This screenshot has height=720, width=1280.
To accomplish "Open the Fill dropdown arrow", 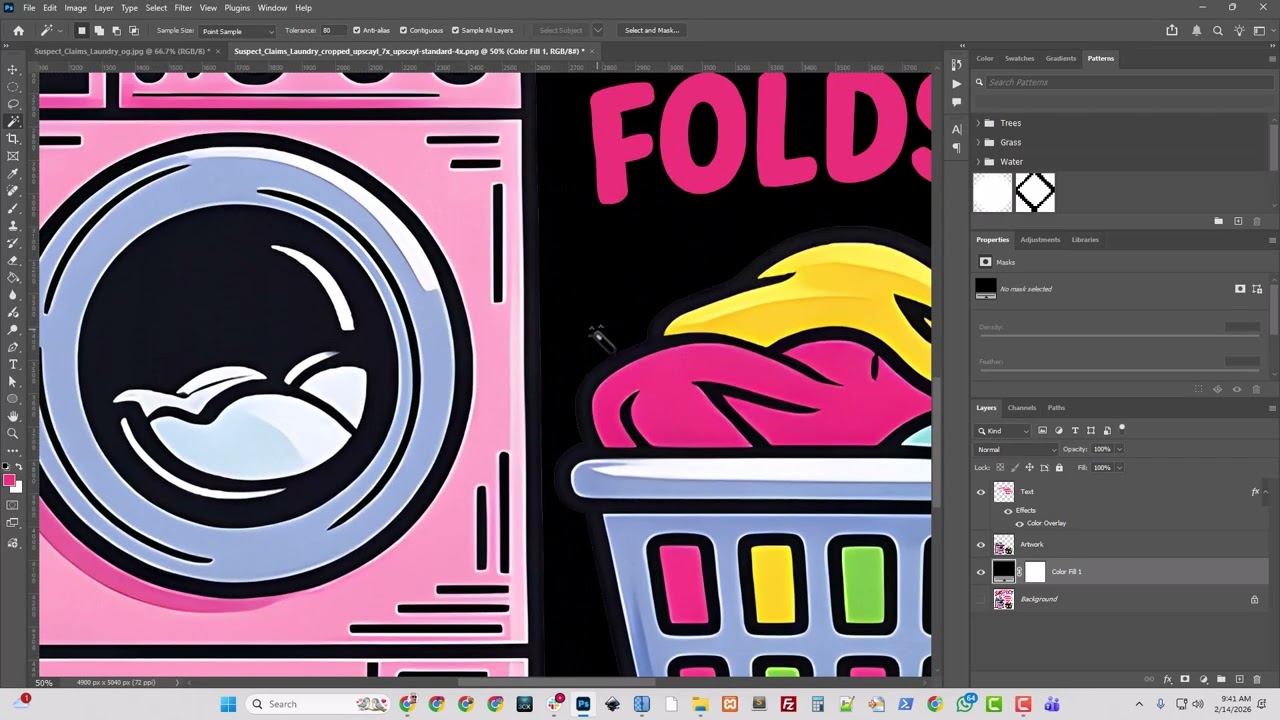I will (x=1117, y=467).
